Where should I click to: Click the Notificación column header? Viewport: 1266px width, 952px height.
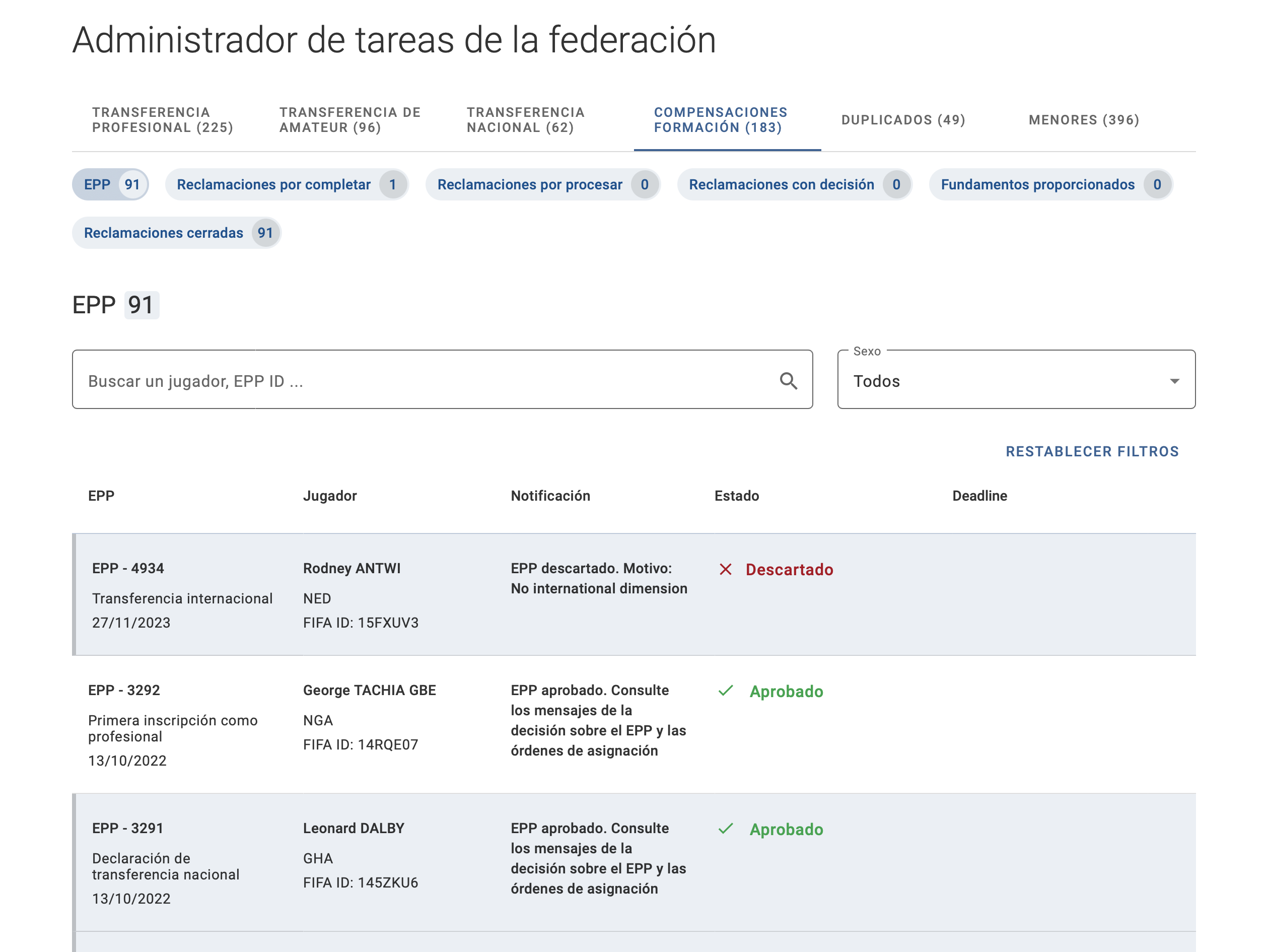[x=550, y=496]
